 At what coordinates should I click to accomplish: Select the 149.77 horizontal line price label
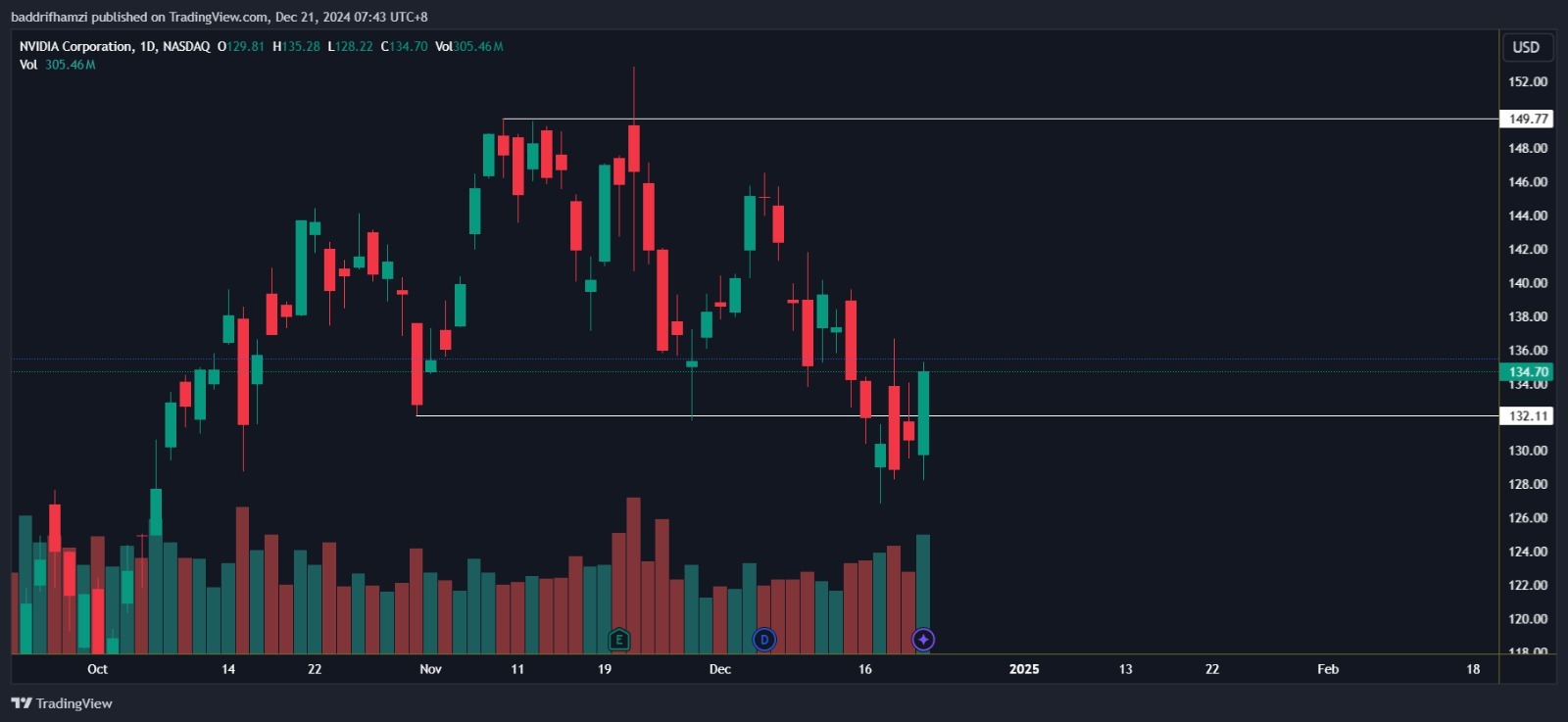pyautogui.click(x=1527, y=119)
